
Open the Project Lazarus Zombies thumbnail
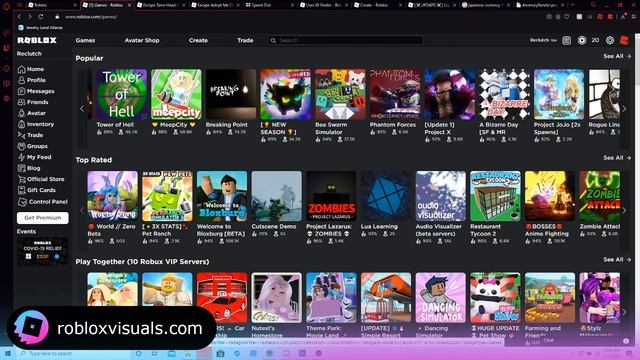331,196
